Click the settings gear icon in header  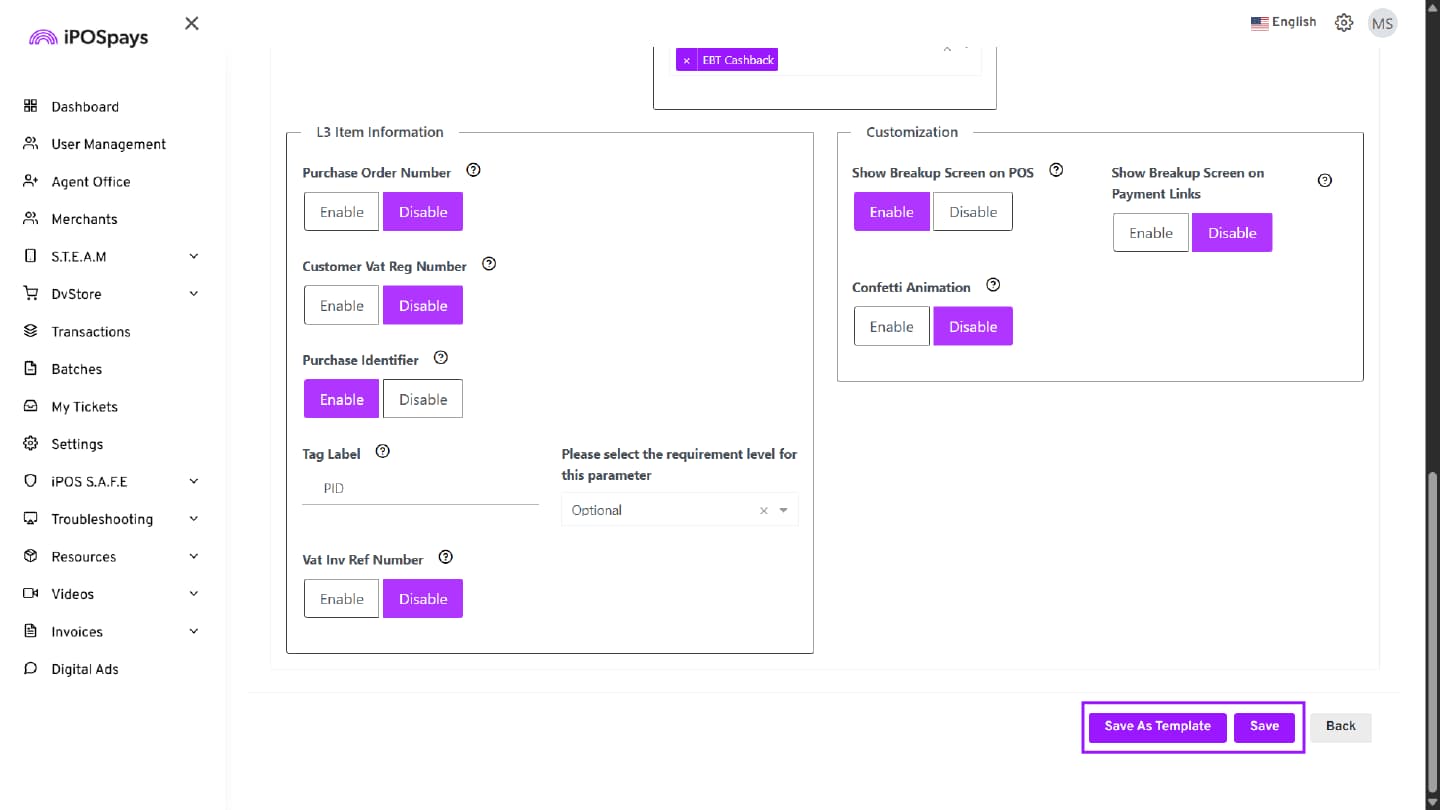tap(1344, 23)
